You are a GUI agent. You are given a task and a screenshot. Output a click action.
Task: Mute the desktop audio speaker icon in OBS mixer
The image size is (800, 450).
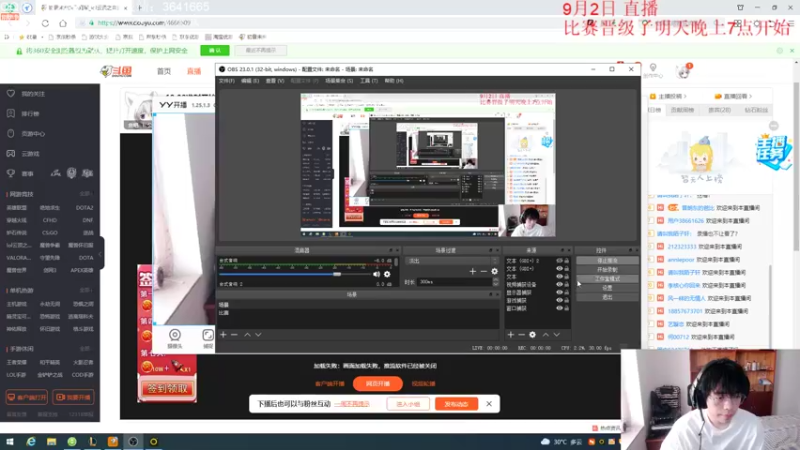tap(377, 274)
